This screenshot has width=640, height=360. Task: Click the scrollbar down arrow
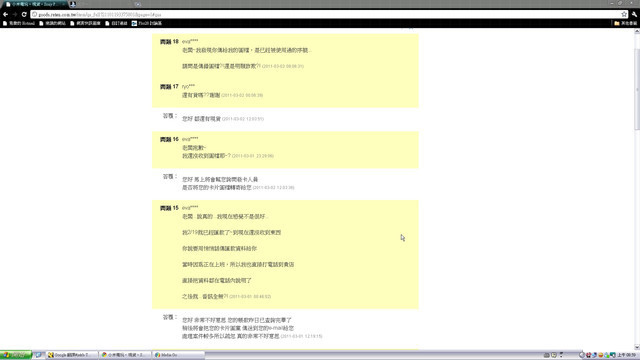[637, 347]
